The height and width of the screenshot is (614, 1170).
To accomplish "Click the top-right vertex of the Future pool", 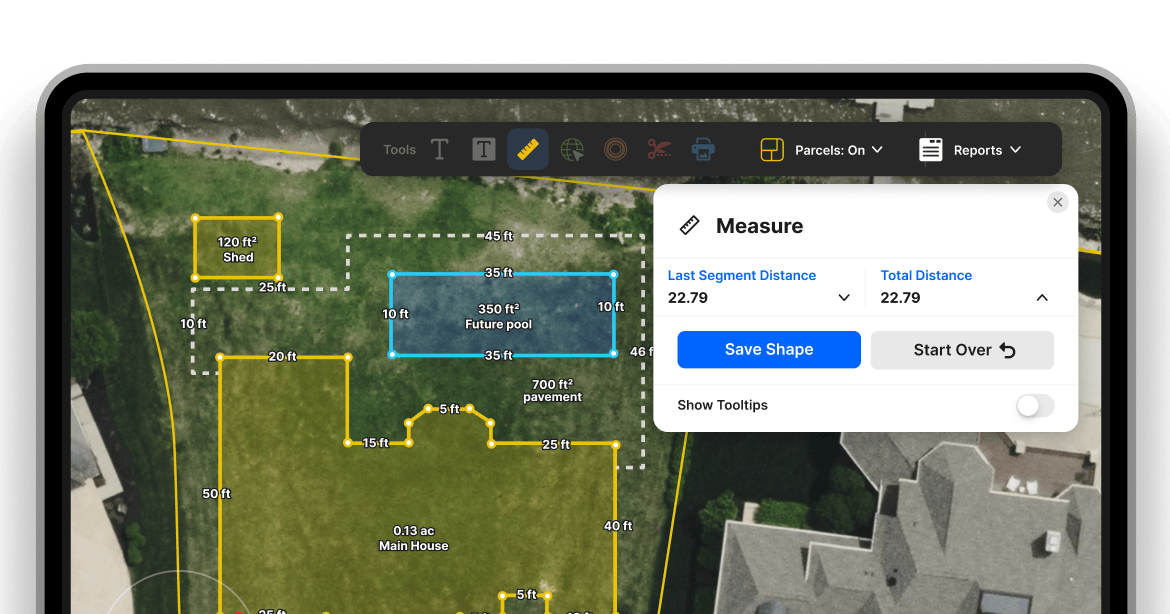I will click(x=613, y=275).
